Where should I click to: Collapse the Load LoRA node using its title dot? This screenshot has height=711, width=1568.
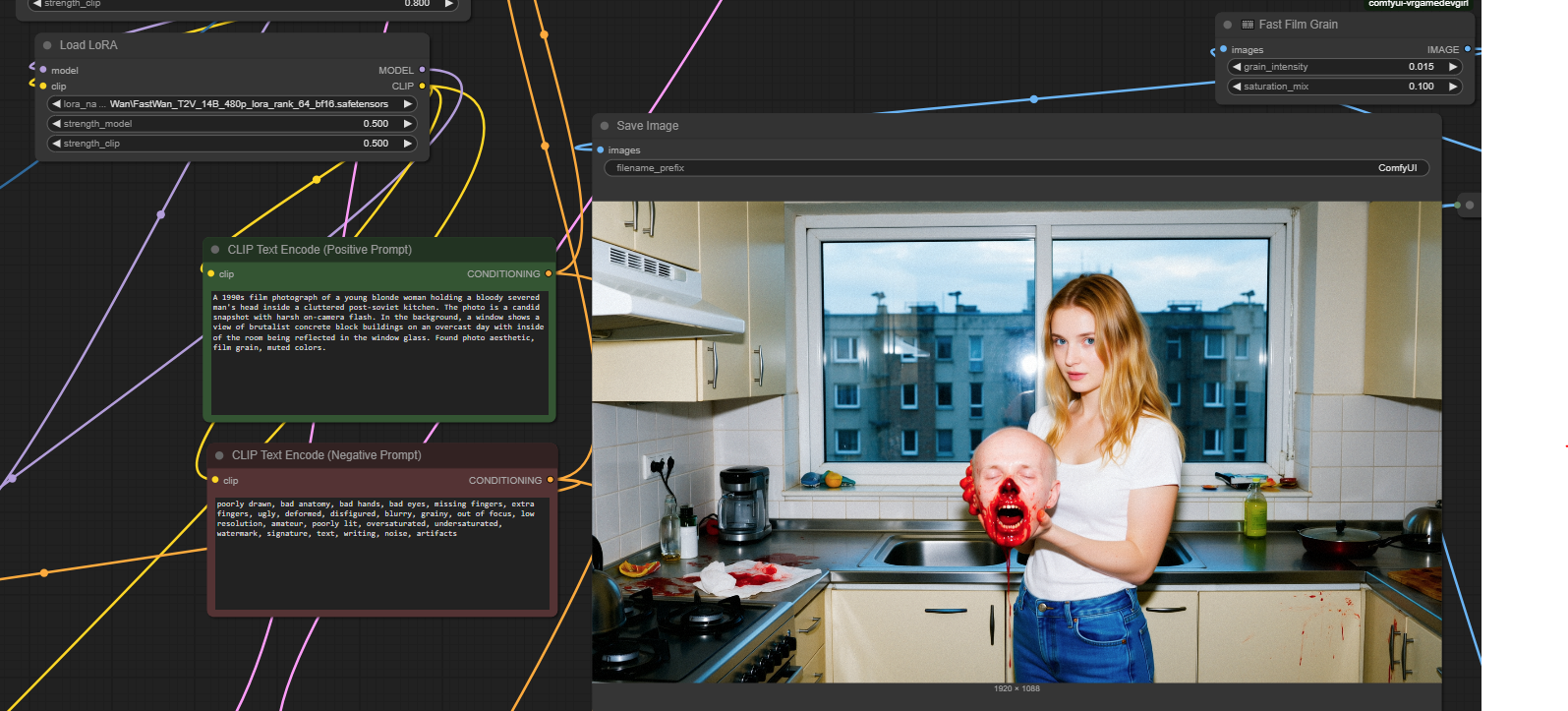pos(47,45)
